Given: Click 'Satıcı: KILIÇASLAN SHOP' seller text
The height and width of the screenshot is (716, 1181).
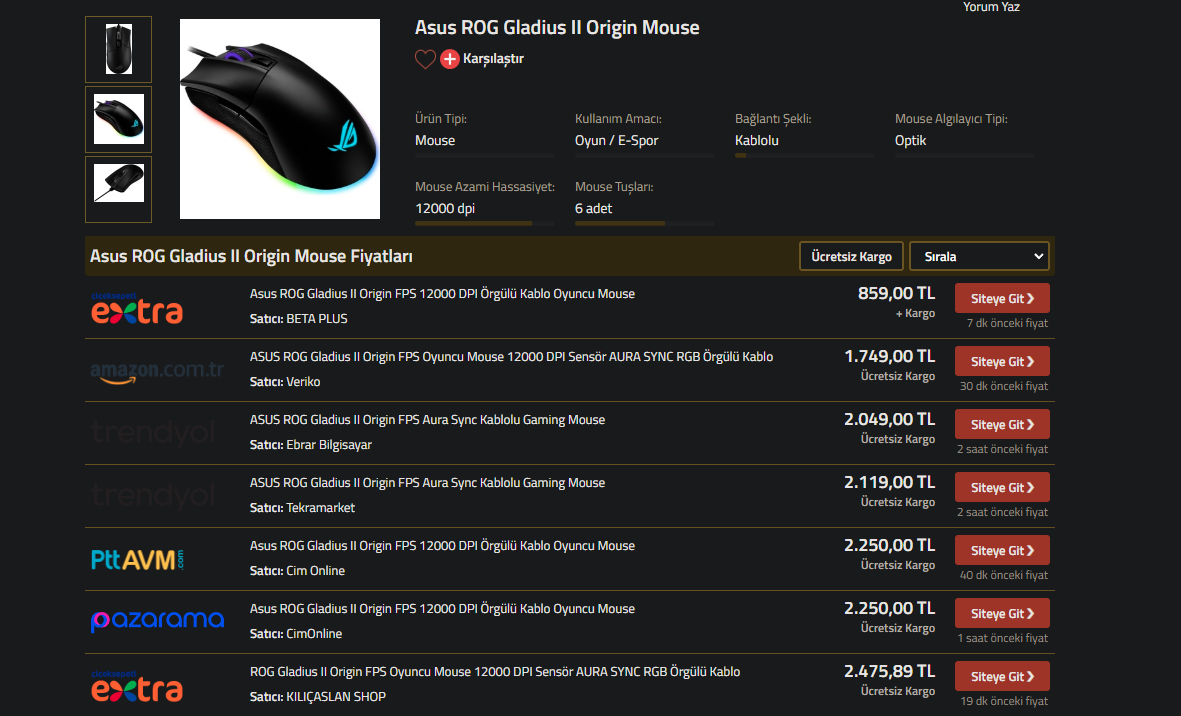Looking at the screenshot, I should click(x=318, y=697).
